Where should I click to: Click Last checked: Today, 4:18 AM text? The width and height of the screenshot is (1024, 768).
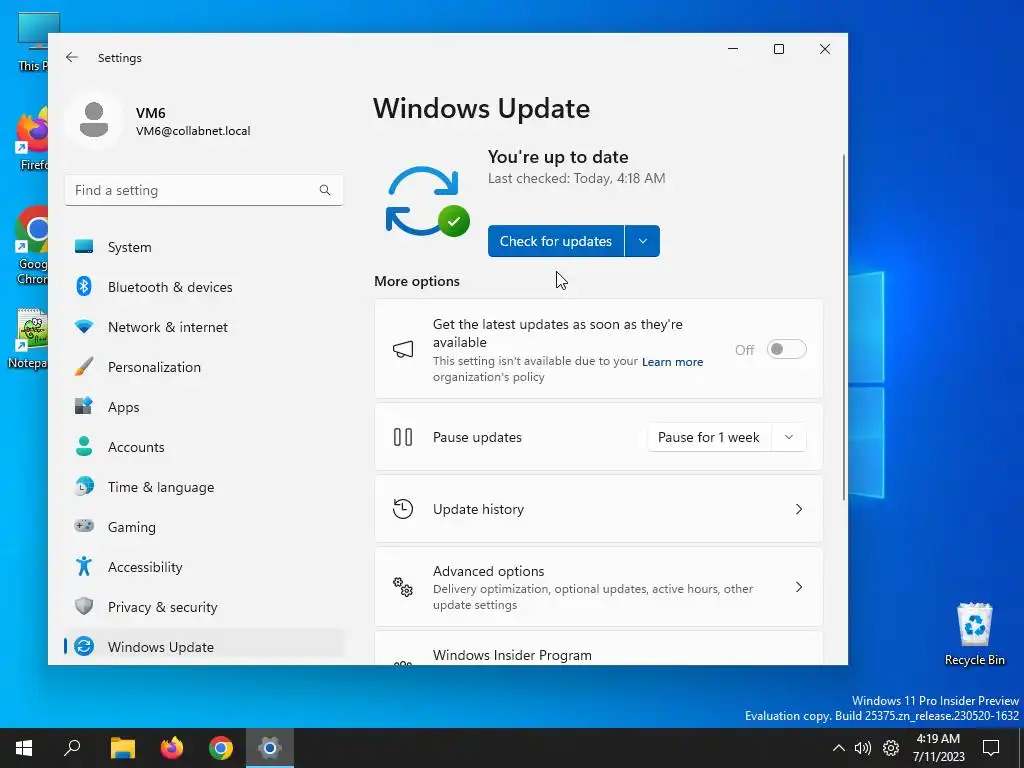[x=576, y=178]
